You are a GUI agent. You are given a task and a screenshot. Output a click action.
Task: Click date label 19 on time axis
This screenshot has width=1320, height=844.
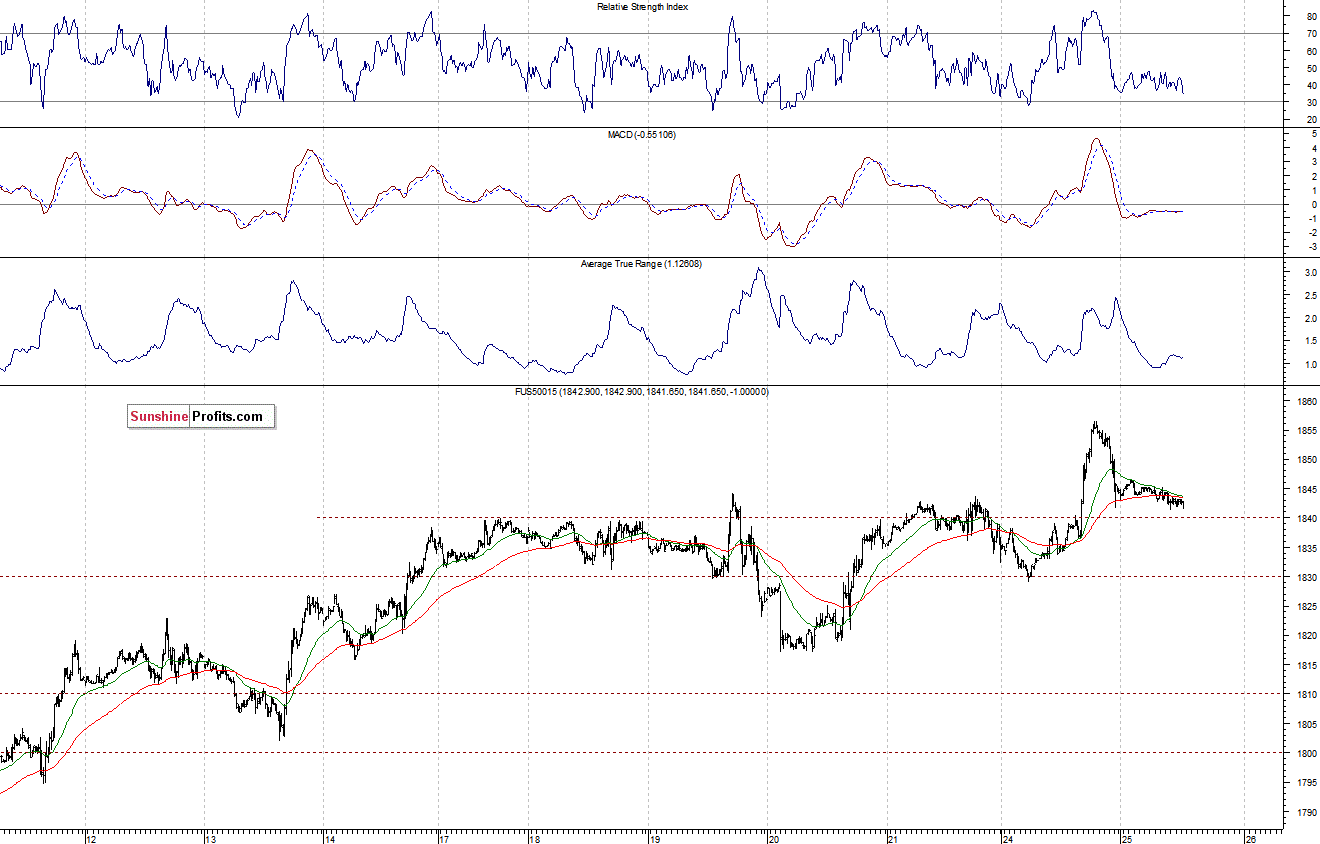point(654,839)
